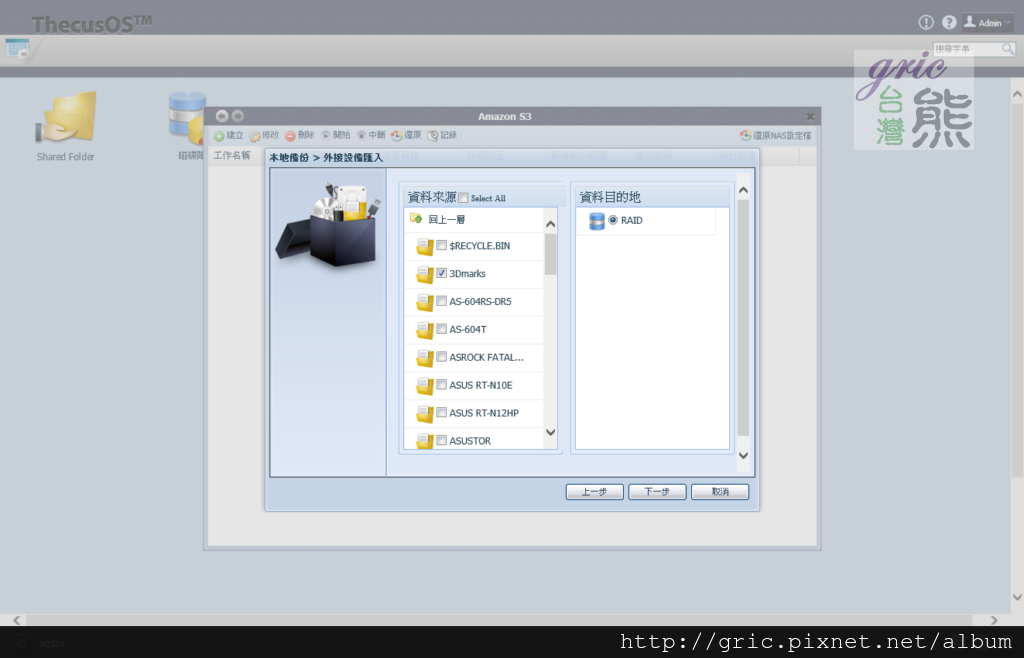Click the 搜尋字串 search input field
The width and height of the screenshot is (1024, 658).
(967, 49)
